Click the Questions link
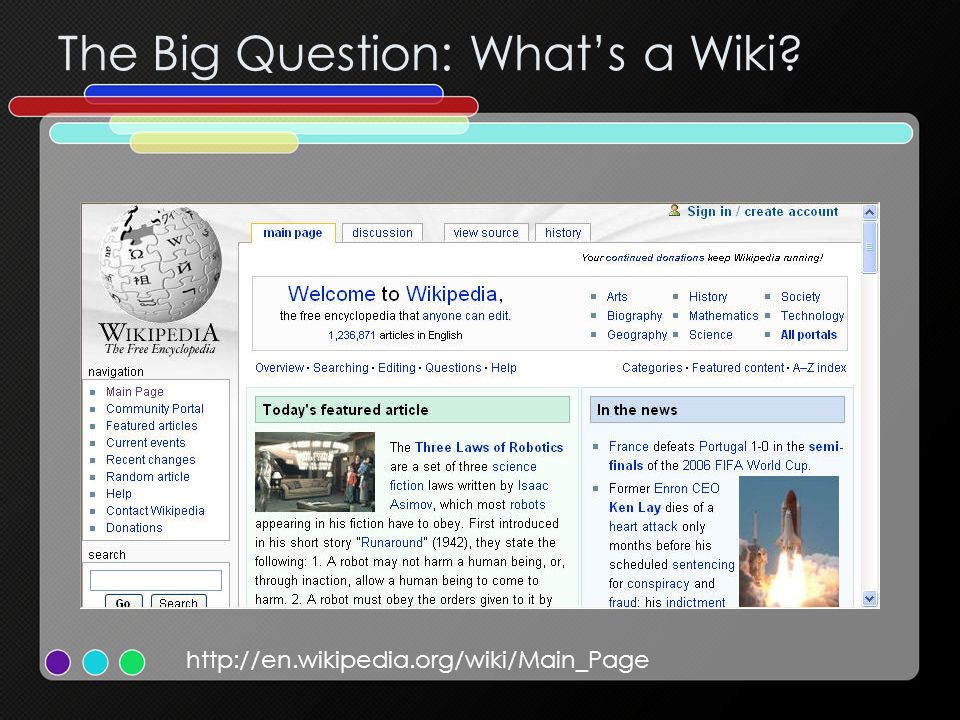The width and height of the screenshot is (960, 720). [x=453, y=368]
